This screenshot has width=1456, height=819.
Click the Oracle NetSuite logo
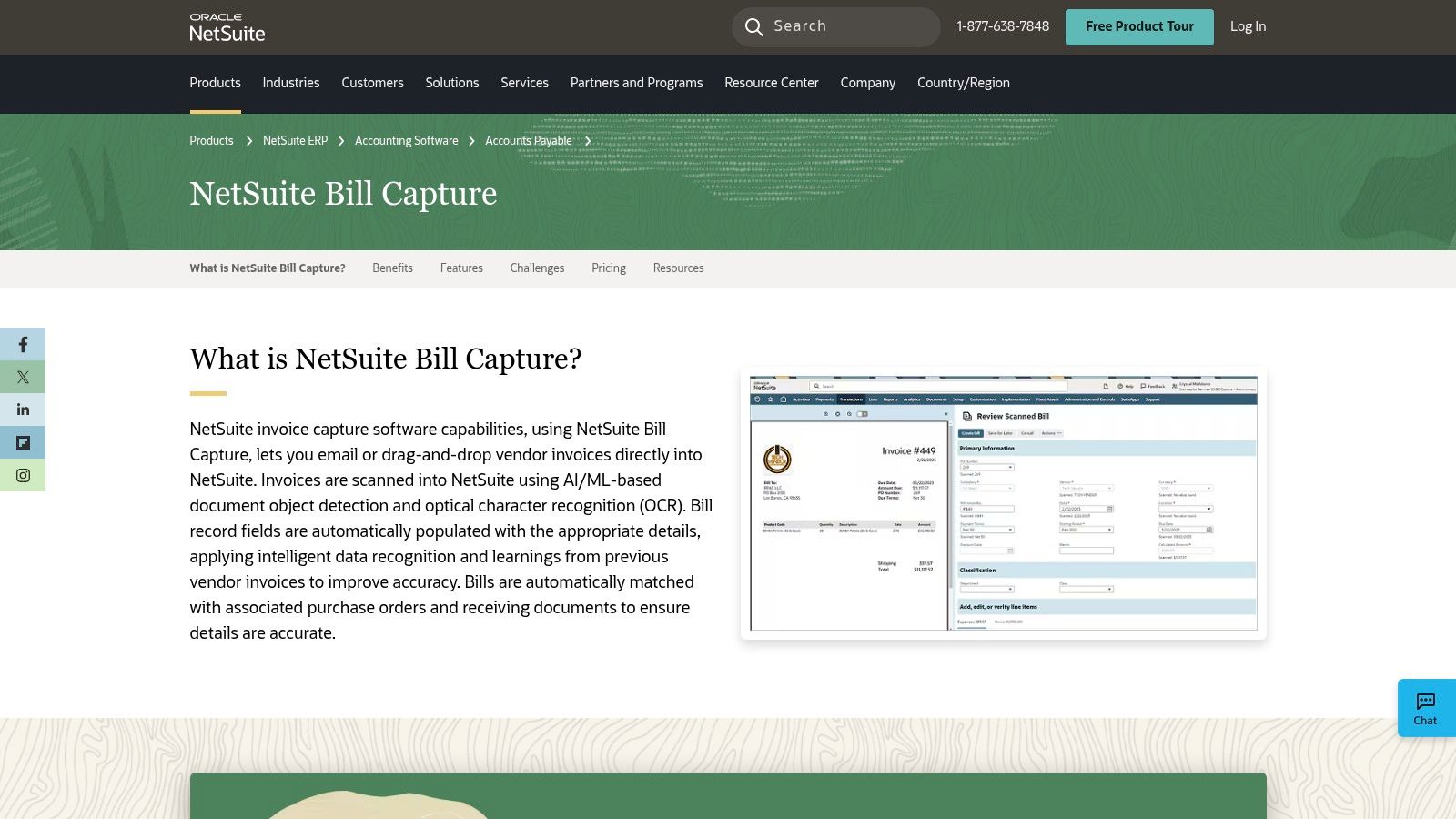click(227, 27)
